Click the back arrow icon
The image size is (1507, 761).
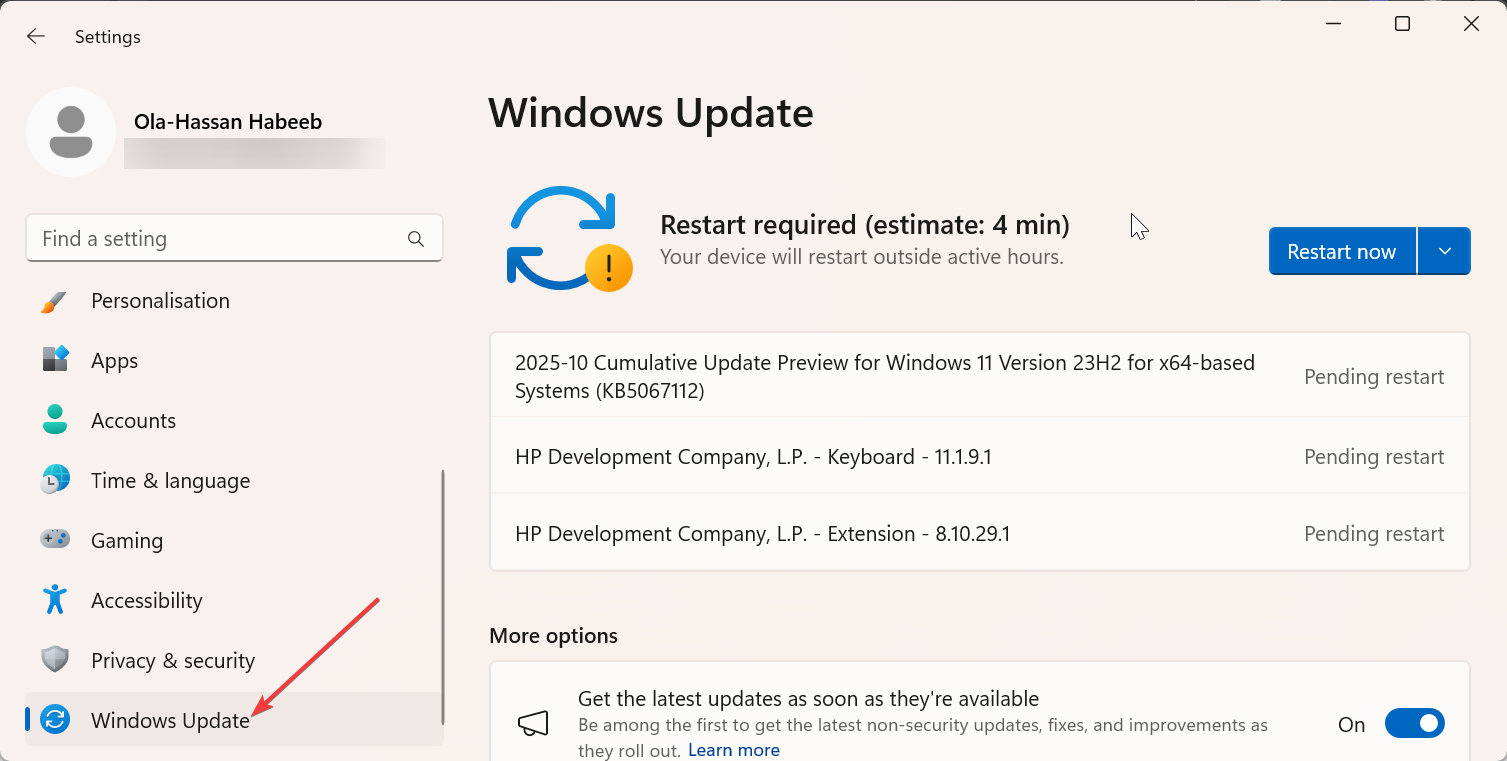coord(36,37)
